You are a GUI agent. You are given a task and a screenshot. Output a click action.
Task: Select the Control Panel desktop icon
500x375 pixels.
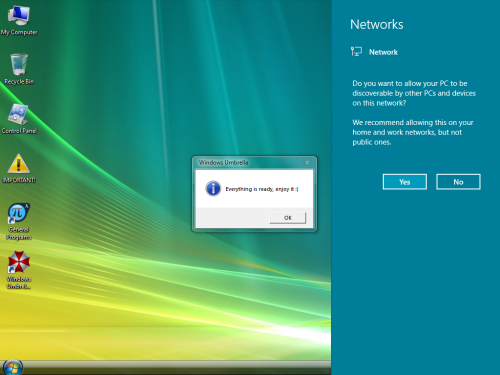[19, 119]
